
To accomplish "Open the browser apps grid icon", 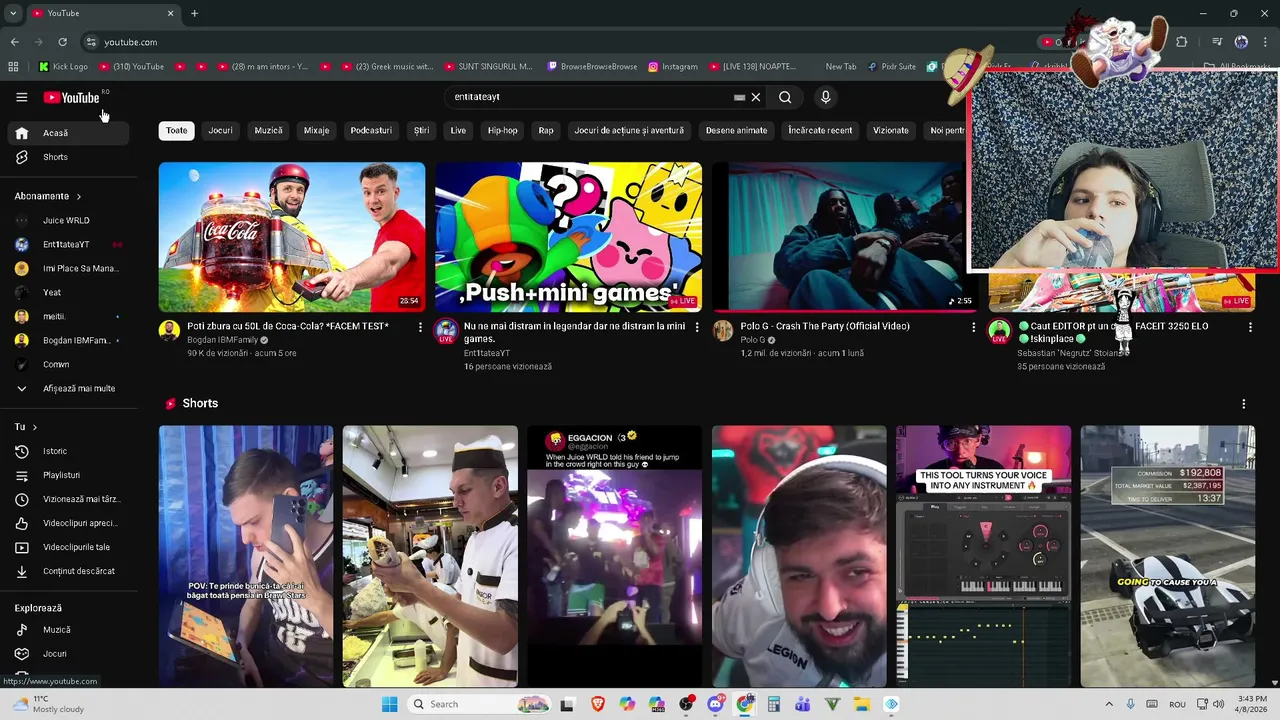I will click(x=13, y=67).
